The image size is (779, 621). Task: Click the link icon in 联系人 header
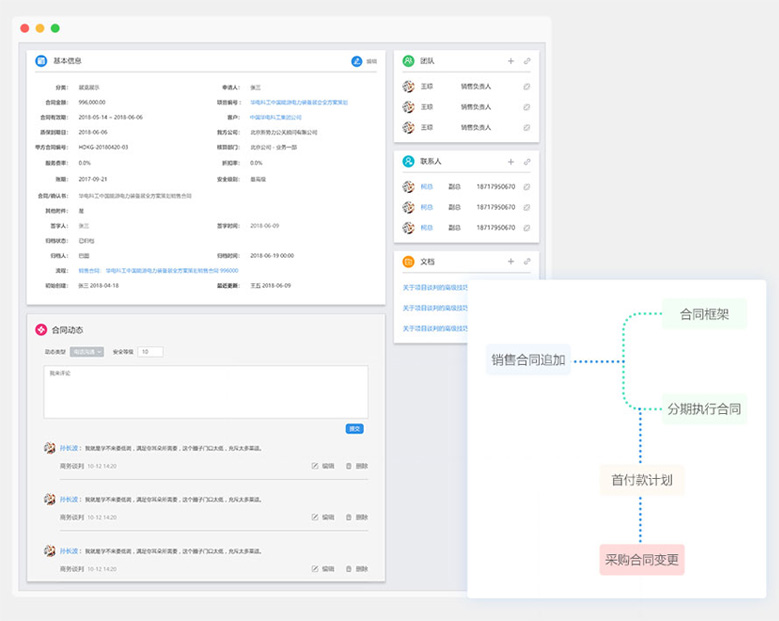(527, 161)
